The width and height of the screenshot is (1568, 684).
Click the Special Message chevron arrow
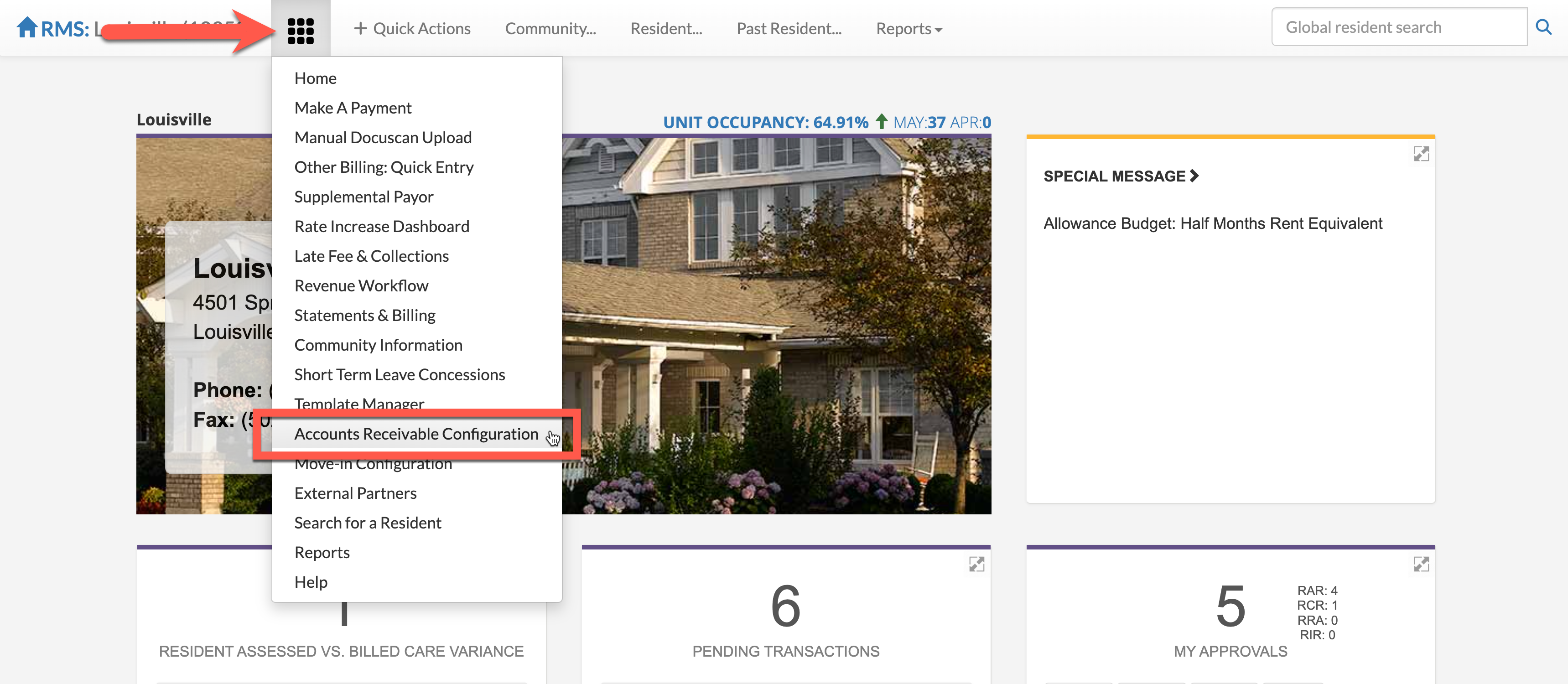(1194, 176)
